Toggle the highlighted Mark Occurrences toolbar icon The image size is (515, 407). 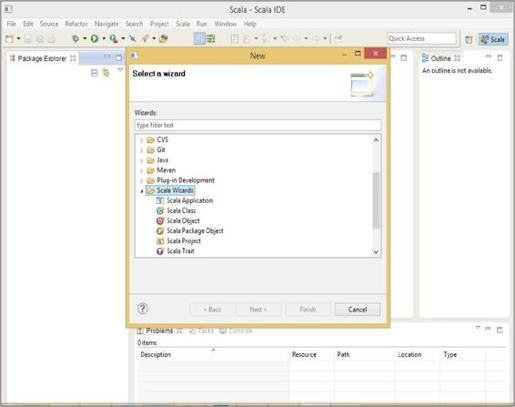tap(199, 39)
